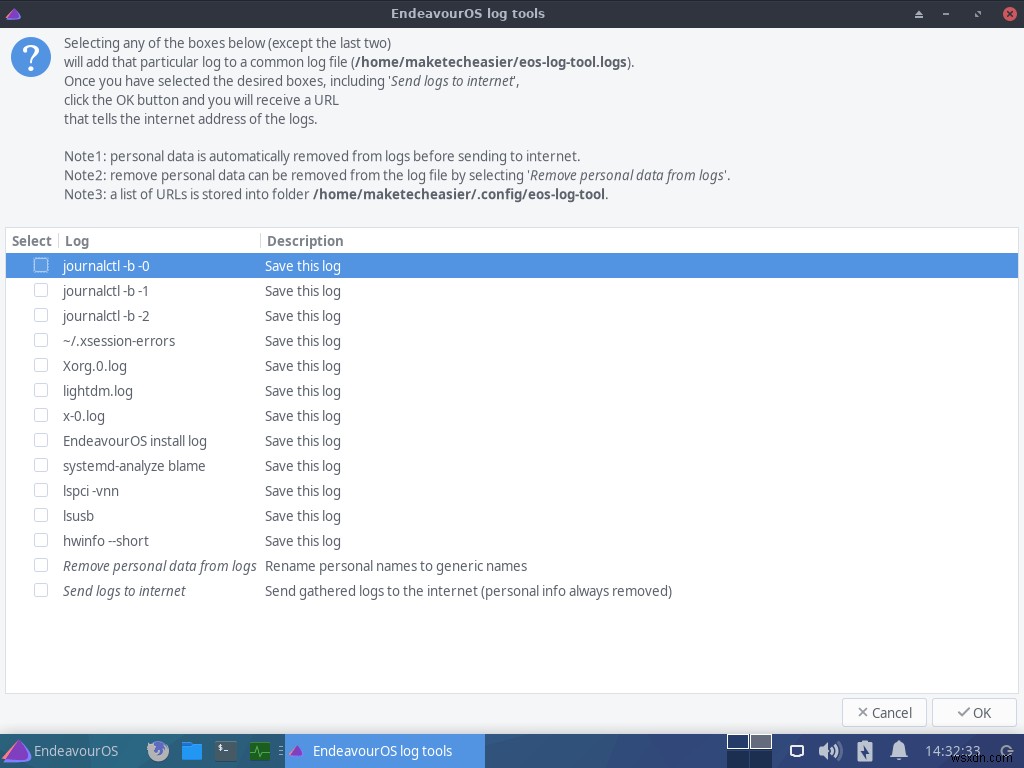The image size is (1024, 768).
Task: Check the lightdm.log box
Action: [x=41, y=390]
